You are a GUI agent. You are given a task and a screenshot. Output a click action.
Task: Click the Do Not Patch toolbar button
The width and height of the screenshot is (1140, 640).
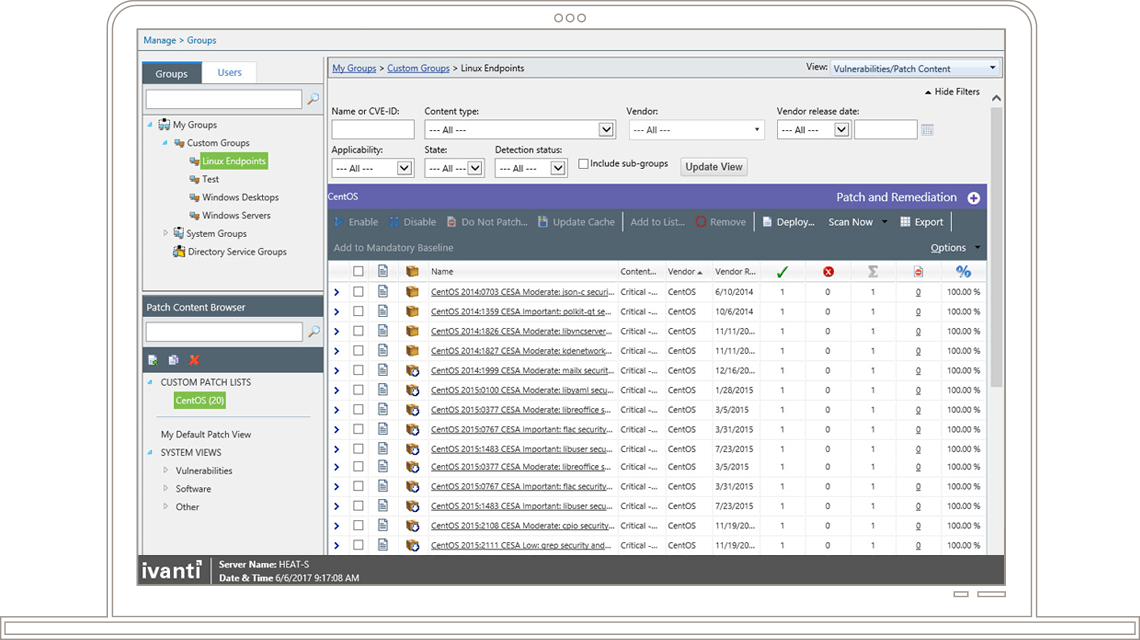tap(487, 222)
